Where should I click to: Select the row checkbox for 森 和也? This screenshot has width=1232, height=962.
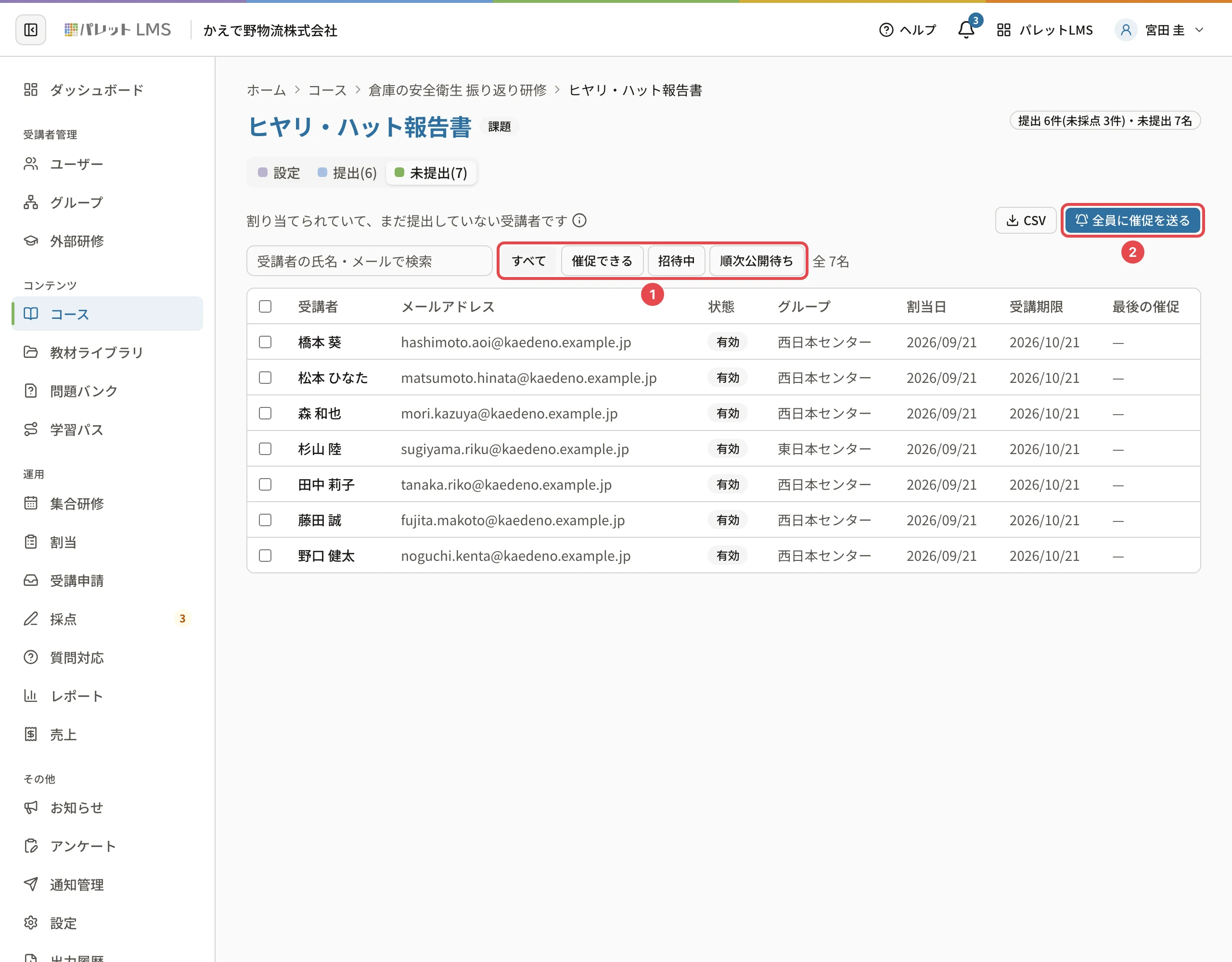pyautogui.click(x=265, y=413)
